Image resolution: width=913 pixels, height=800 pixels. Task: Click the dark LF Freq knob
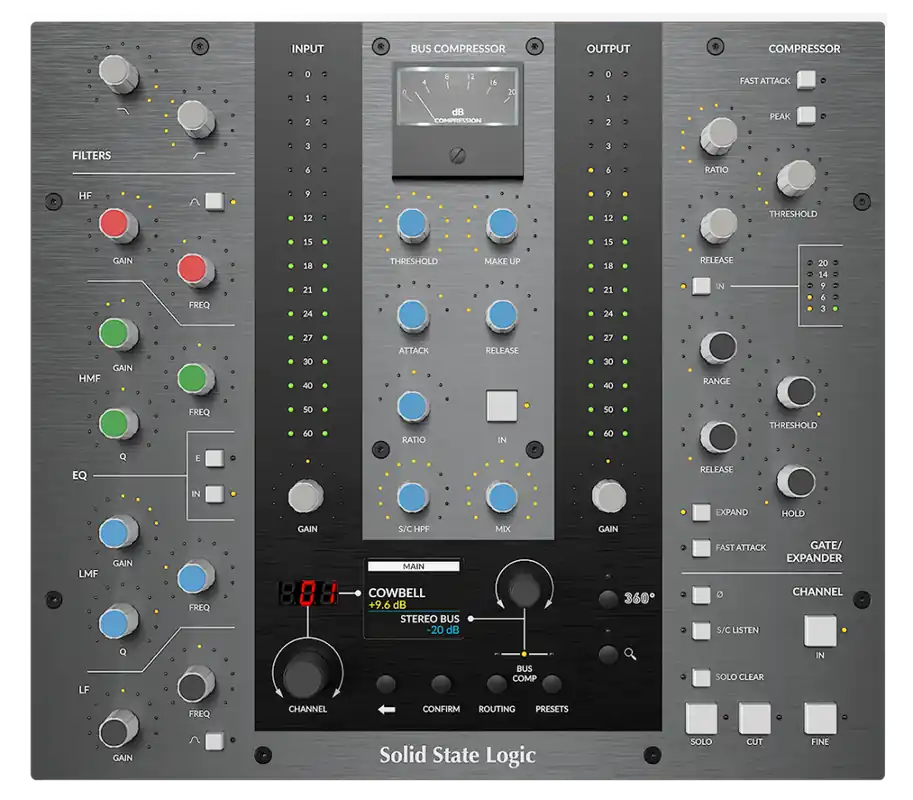pos(196,685)
